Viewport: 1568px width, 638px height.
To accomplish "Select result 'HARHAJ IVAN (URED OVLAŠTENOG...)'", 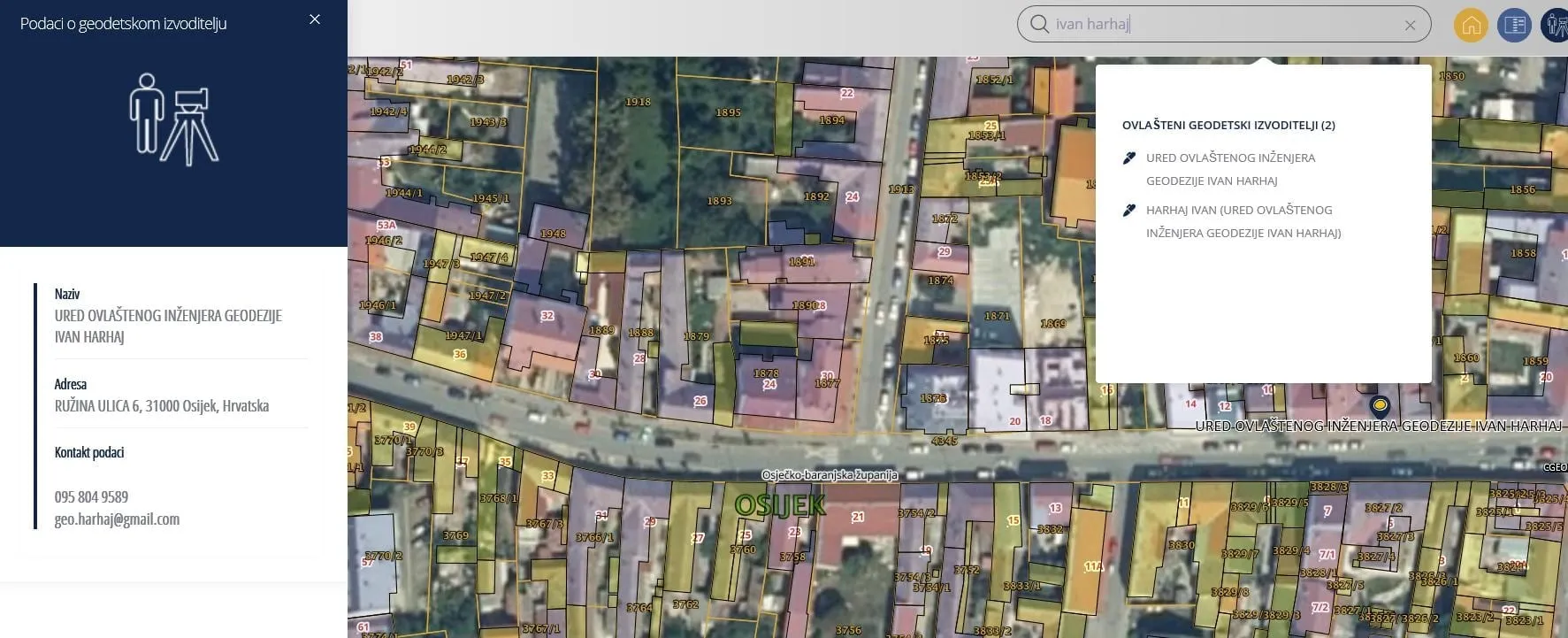I will 1243,221.
